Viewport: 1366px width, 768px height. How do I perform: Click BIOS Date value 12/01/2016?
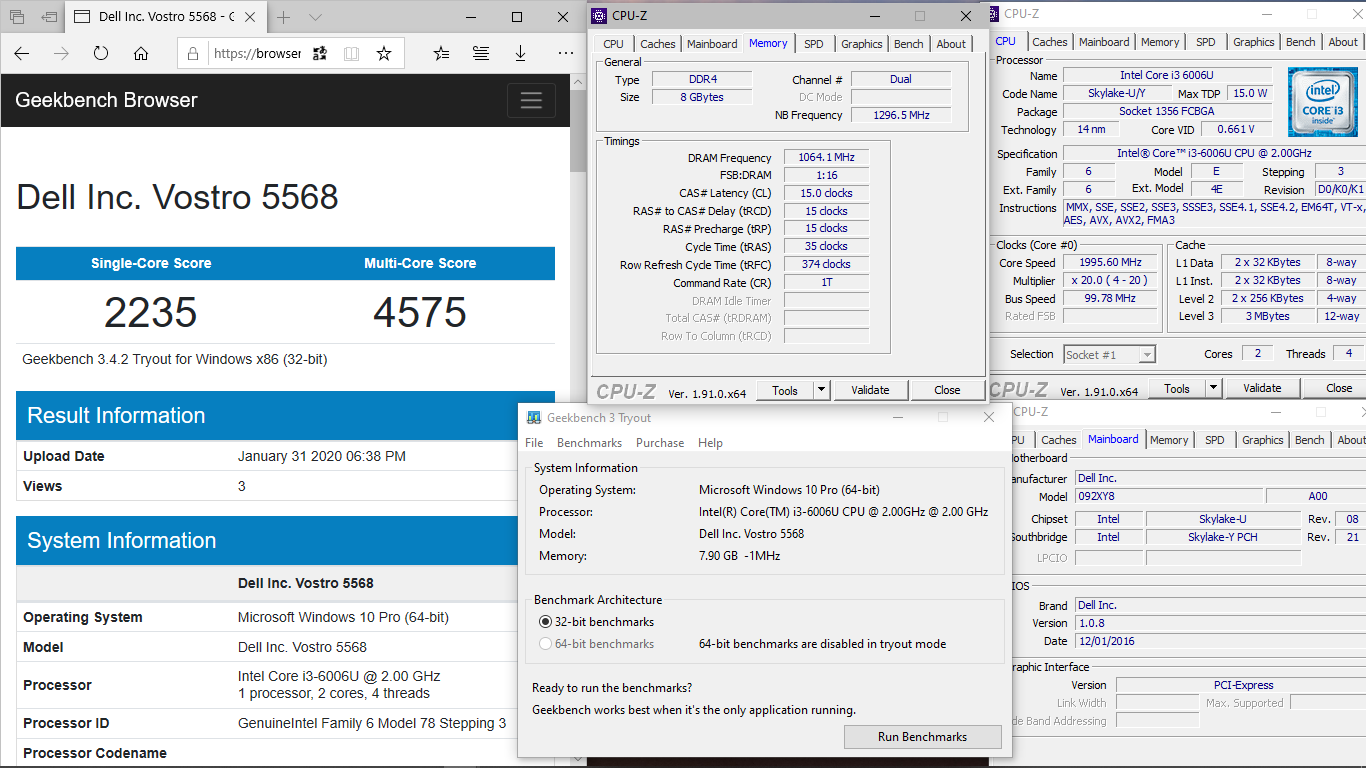1221,641
